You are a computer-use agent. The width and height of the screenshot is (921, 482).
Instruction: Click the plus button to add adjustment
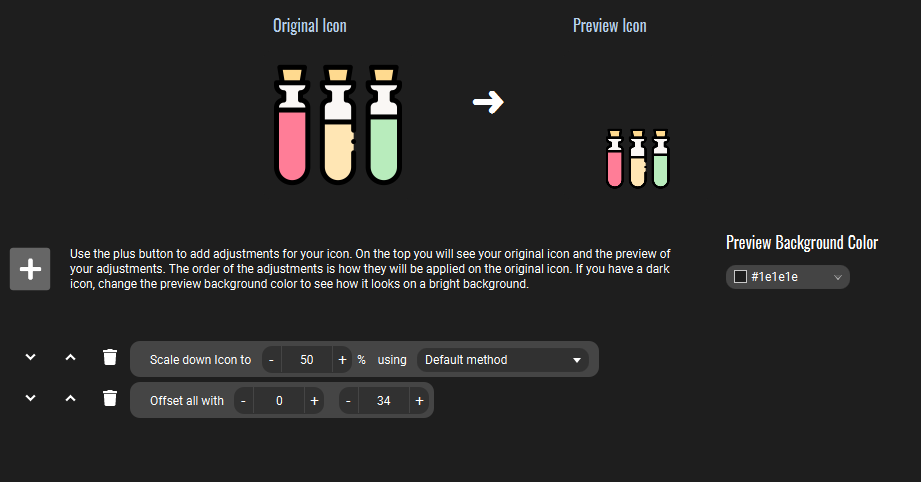30,269
